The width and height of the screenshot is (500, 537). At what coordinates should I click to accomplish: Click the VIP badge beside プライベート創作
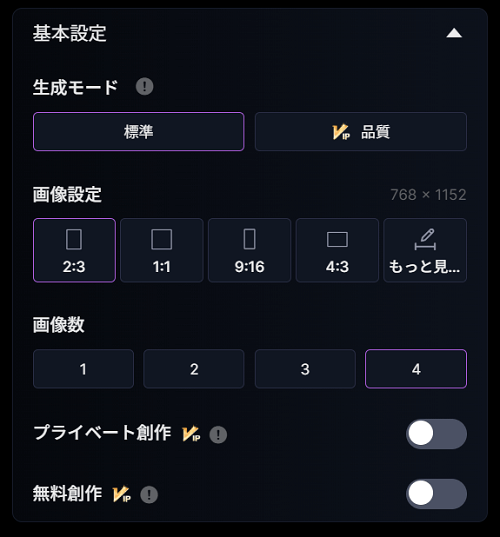click(x=191, y=434)
